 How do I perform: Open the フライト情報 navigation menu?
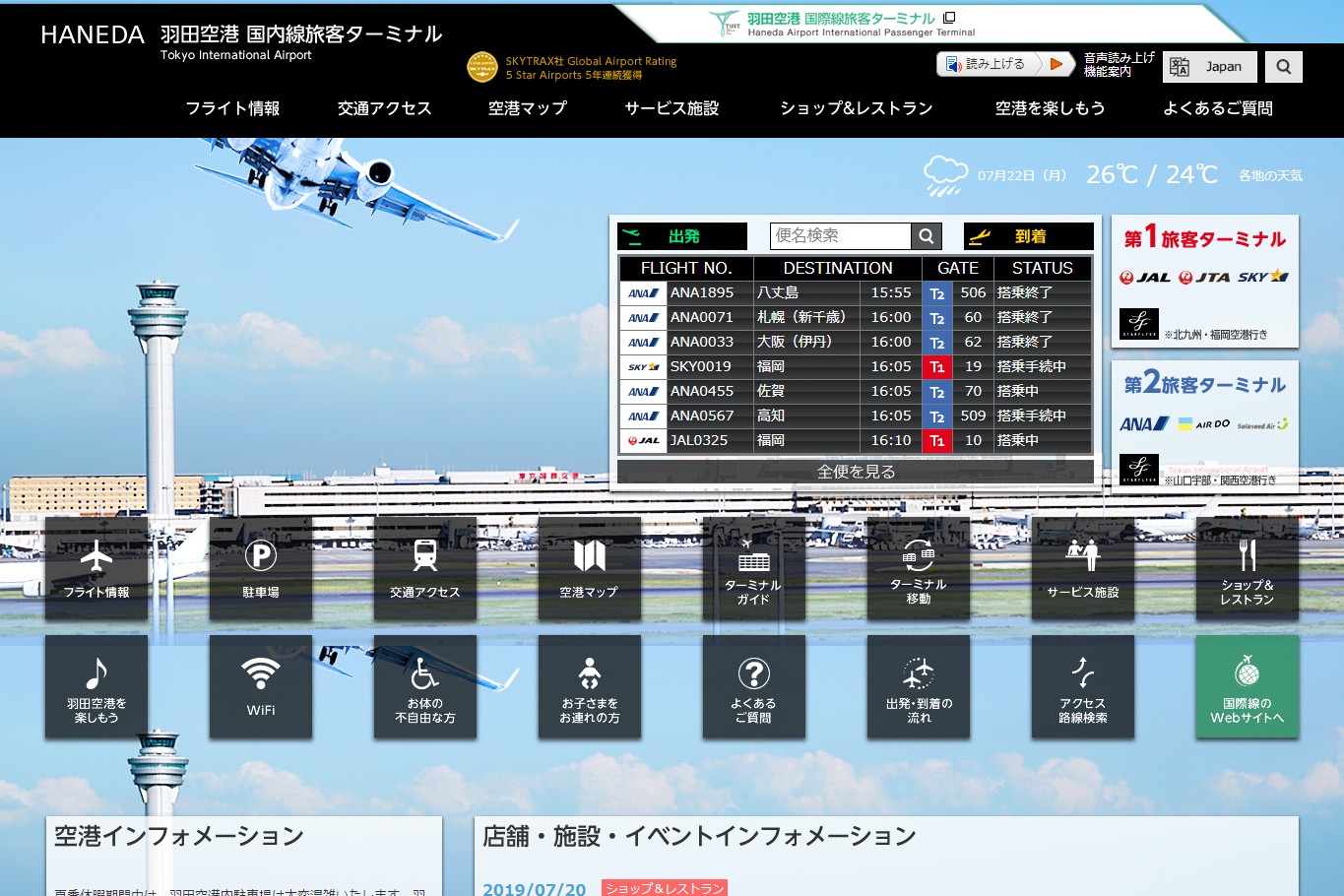click(233, 108)
